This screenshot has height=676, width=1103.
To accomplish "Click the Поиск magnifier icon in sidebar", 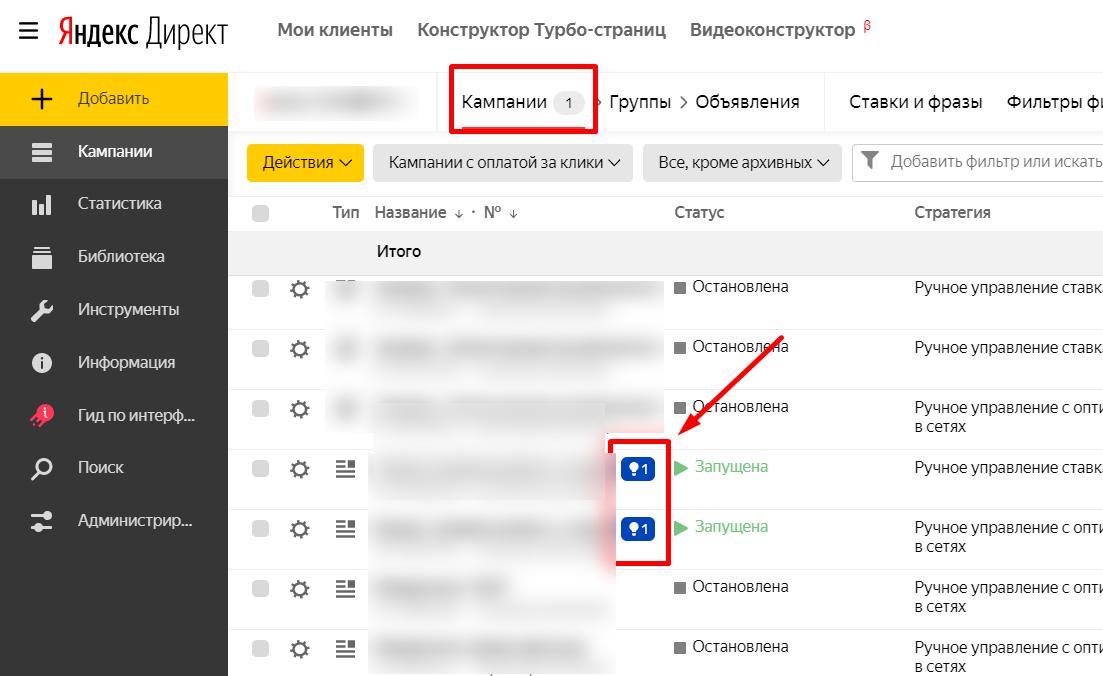I will 42,468.
